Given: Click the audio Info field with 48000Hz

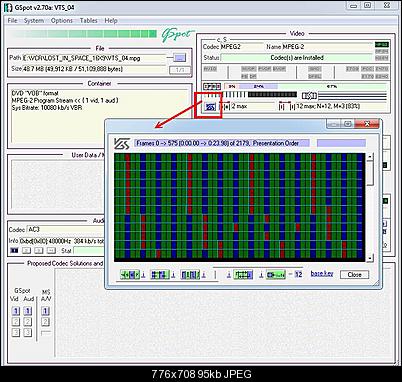Looking at the screenshot, I should pos(62,241).
